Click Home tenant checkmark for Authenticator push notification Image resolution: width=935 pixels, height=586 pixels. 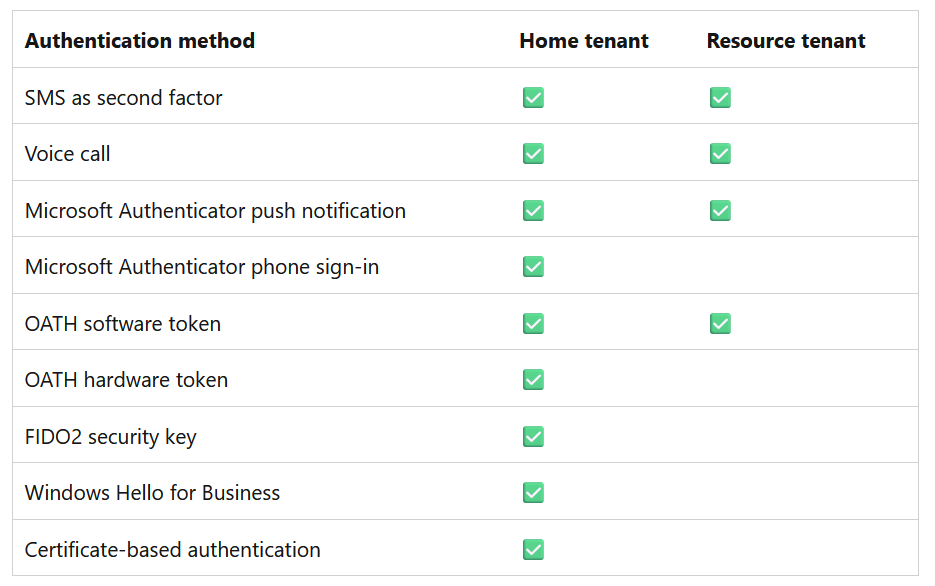point(533,210)
